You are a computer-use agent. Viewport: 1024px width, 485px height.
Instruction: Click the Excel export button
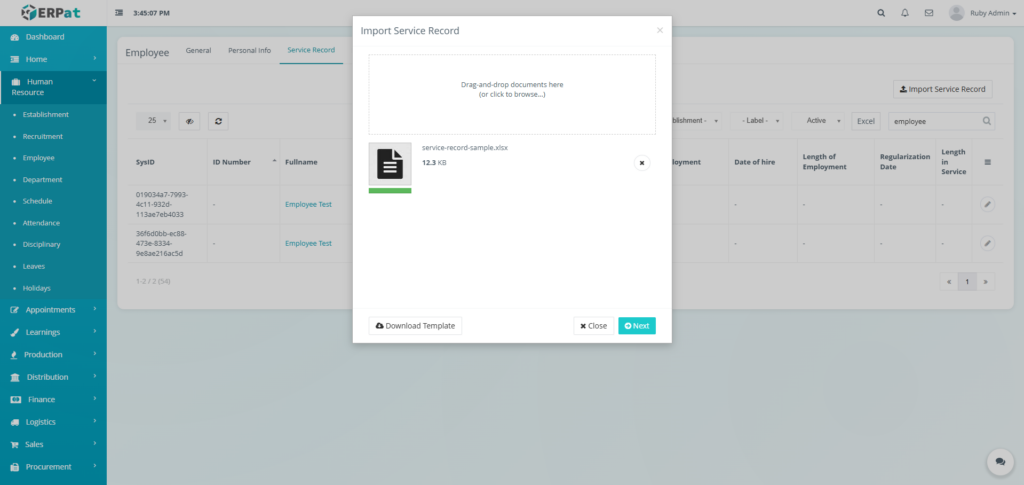(x=866, y=121)
